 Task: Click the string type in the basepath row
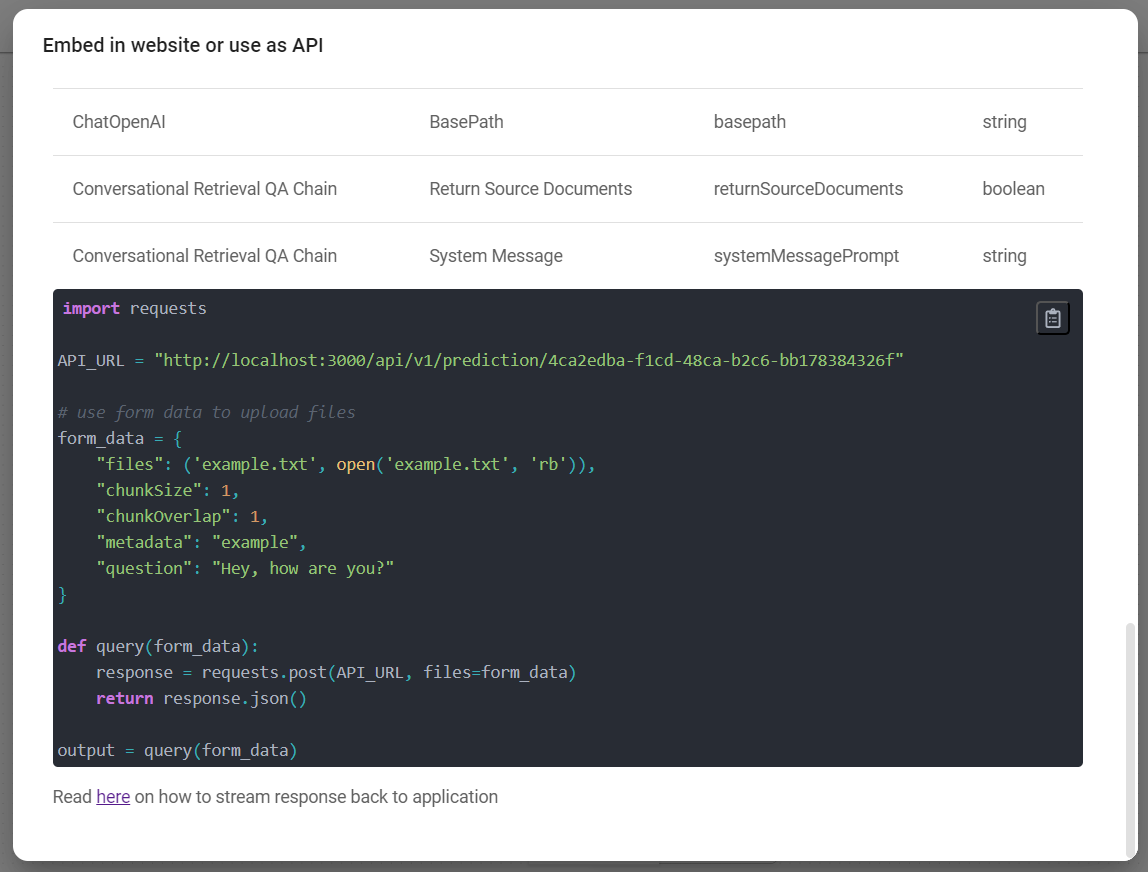(x=1004, y=122)
